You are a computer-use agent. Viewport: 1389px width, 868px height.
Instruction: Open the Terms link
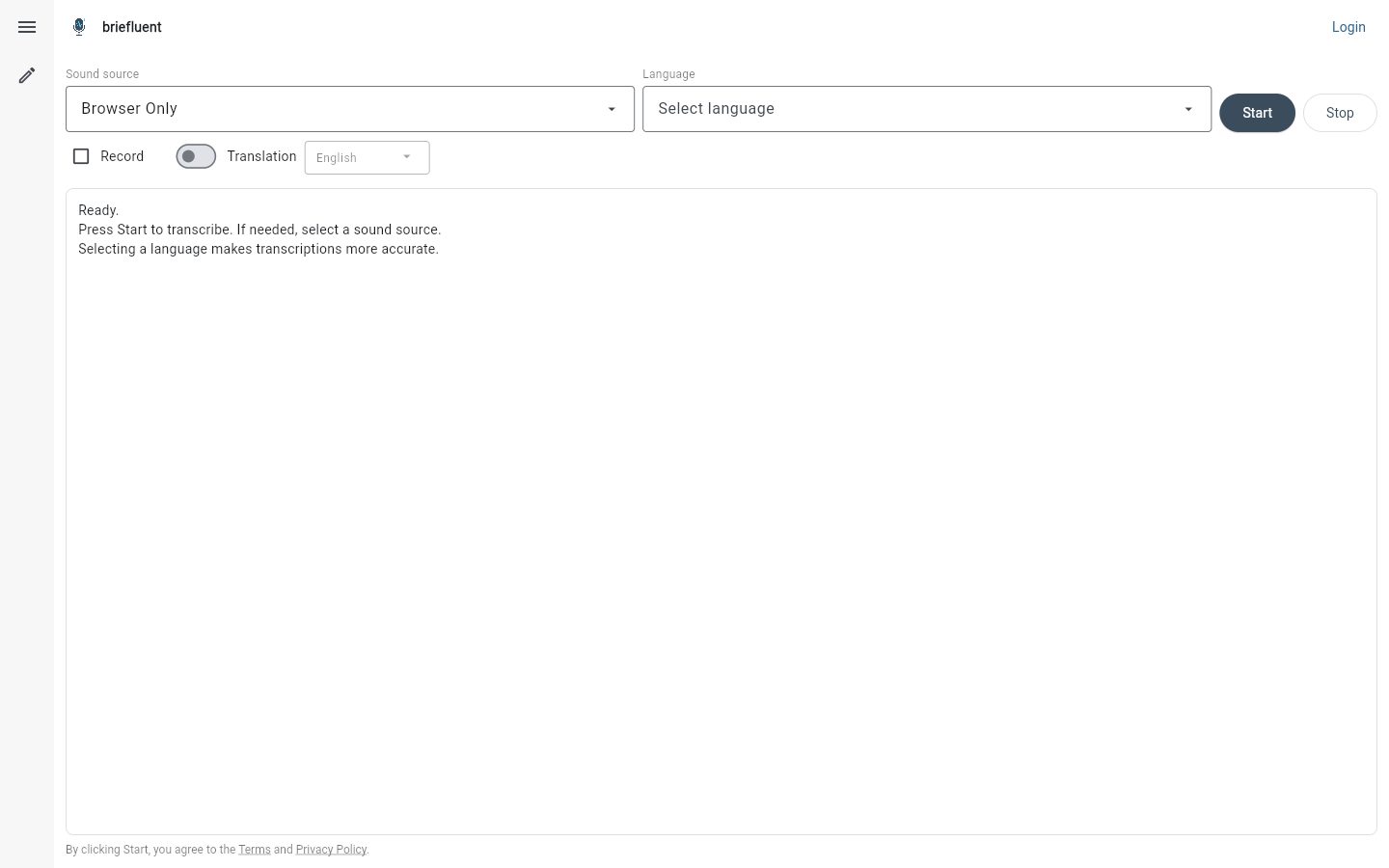[x=255, y=850]
